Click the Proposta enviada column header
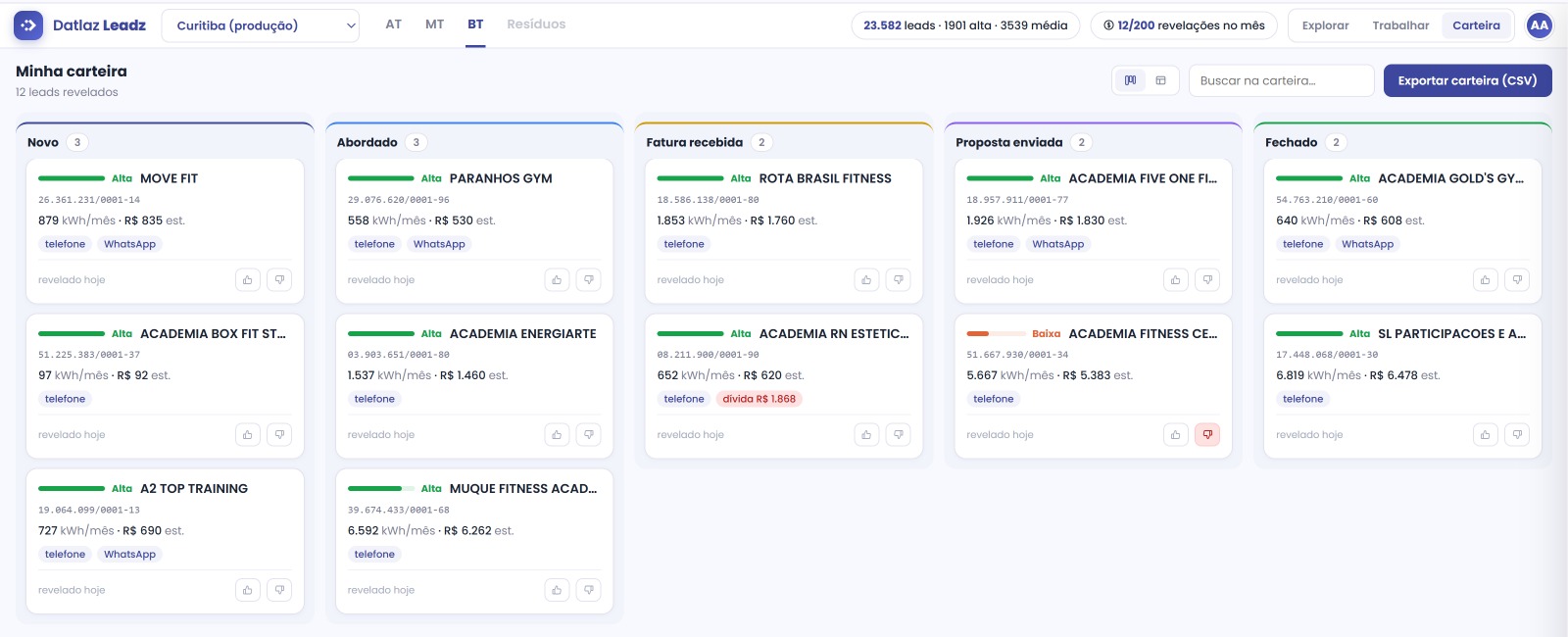The image size is (1568, 637). (1009, 143)
